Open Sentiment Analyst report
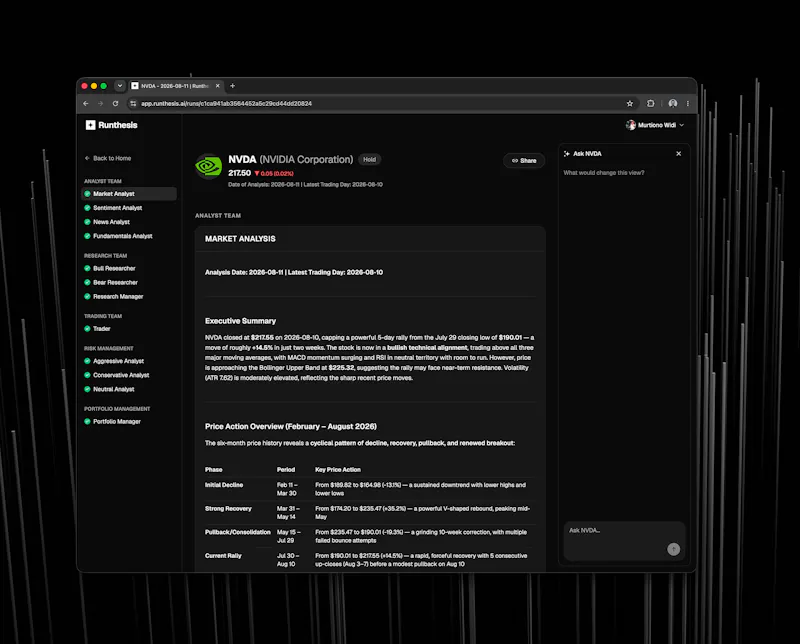 point(113,208)
